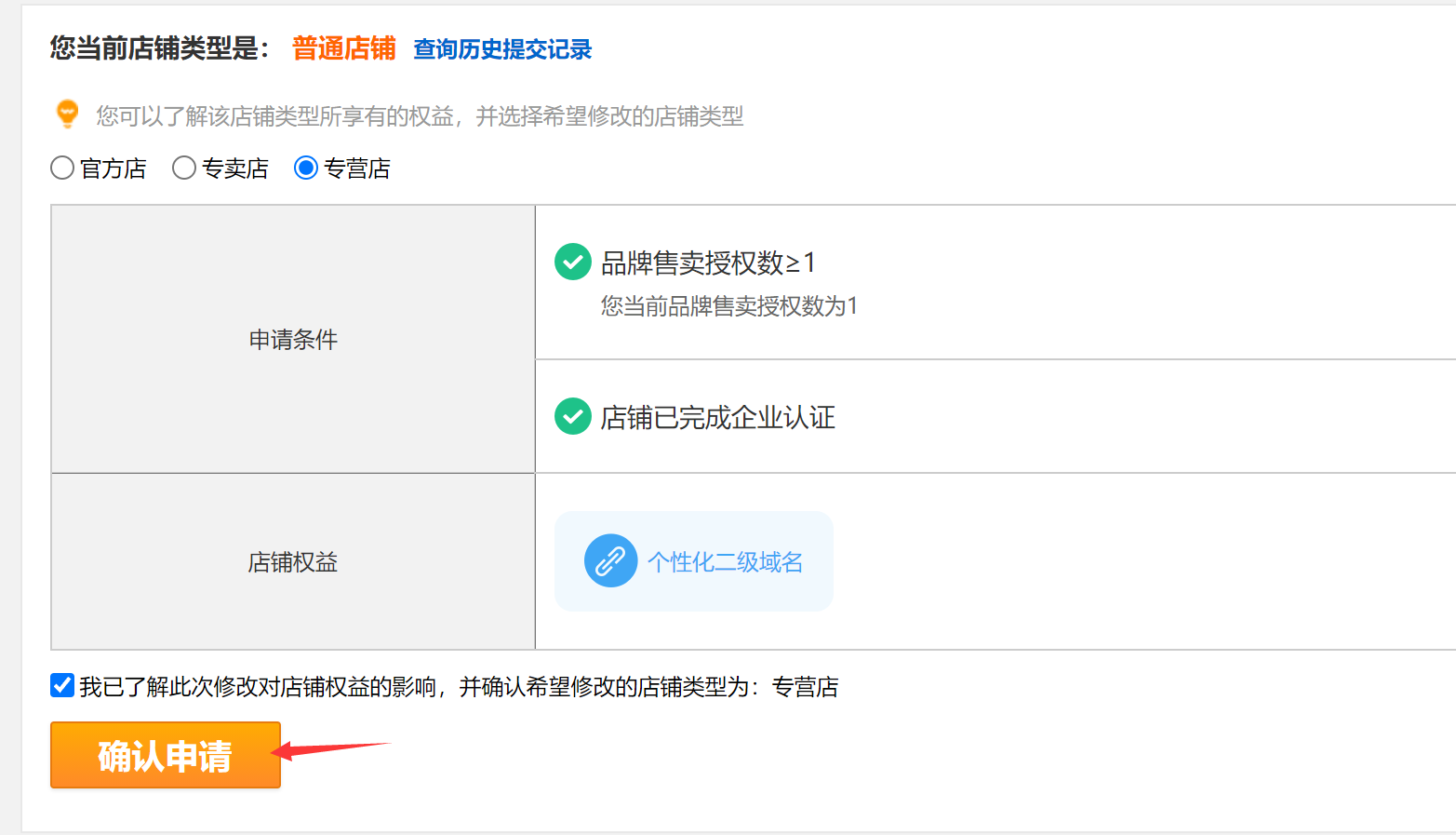Click the selected 专营店 radio button
This screenshot has height=835, width=1456.
point(306,168)
